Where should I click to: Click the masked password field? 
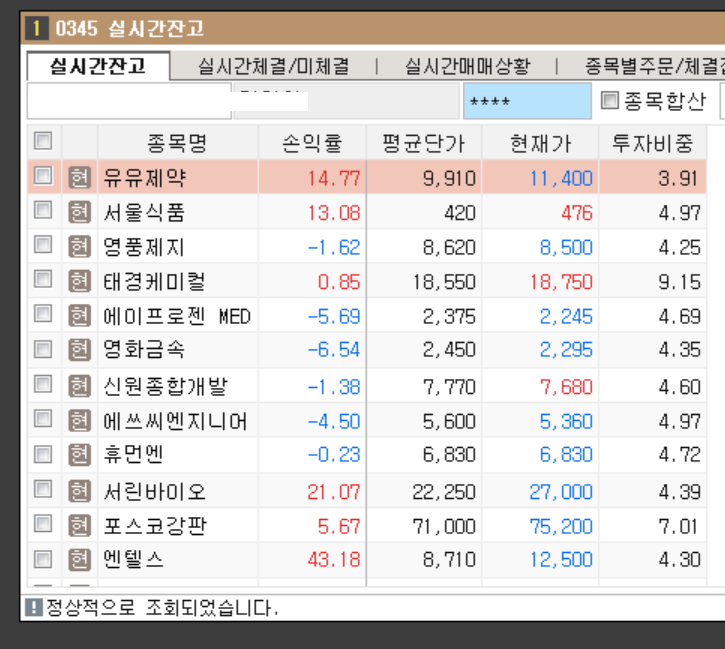[527, 101]
